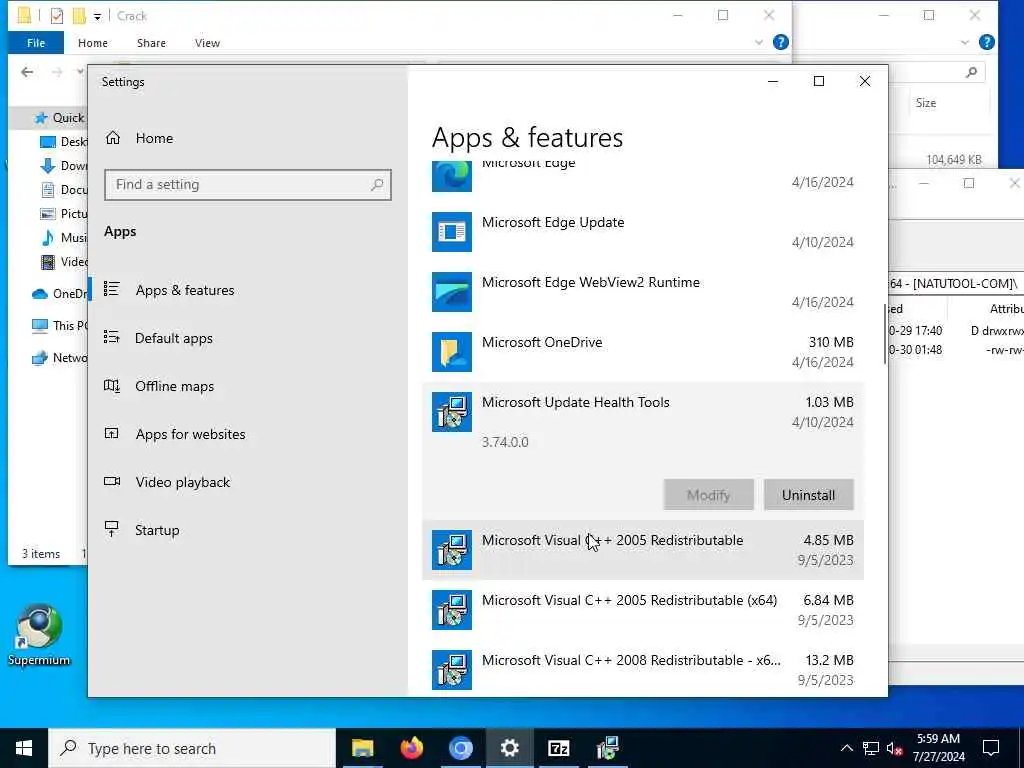Click the Update Health Tools installer icon
Screen dimensions: 1024x768
point(451,412)
